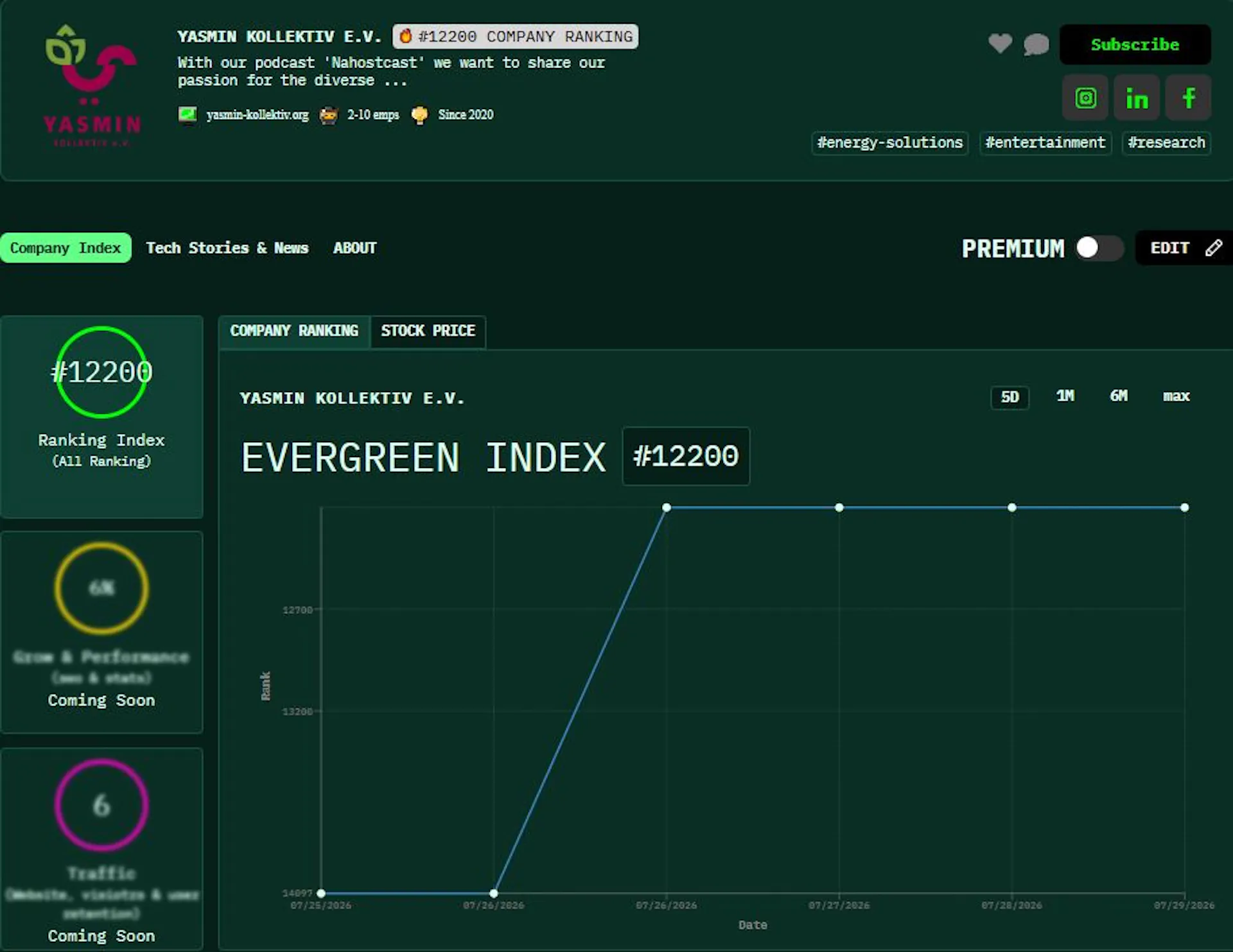The height and width of the screenshot is (952, 1233).
Task: Open the Facebook page icon
Action: tap(1188, 98)
